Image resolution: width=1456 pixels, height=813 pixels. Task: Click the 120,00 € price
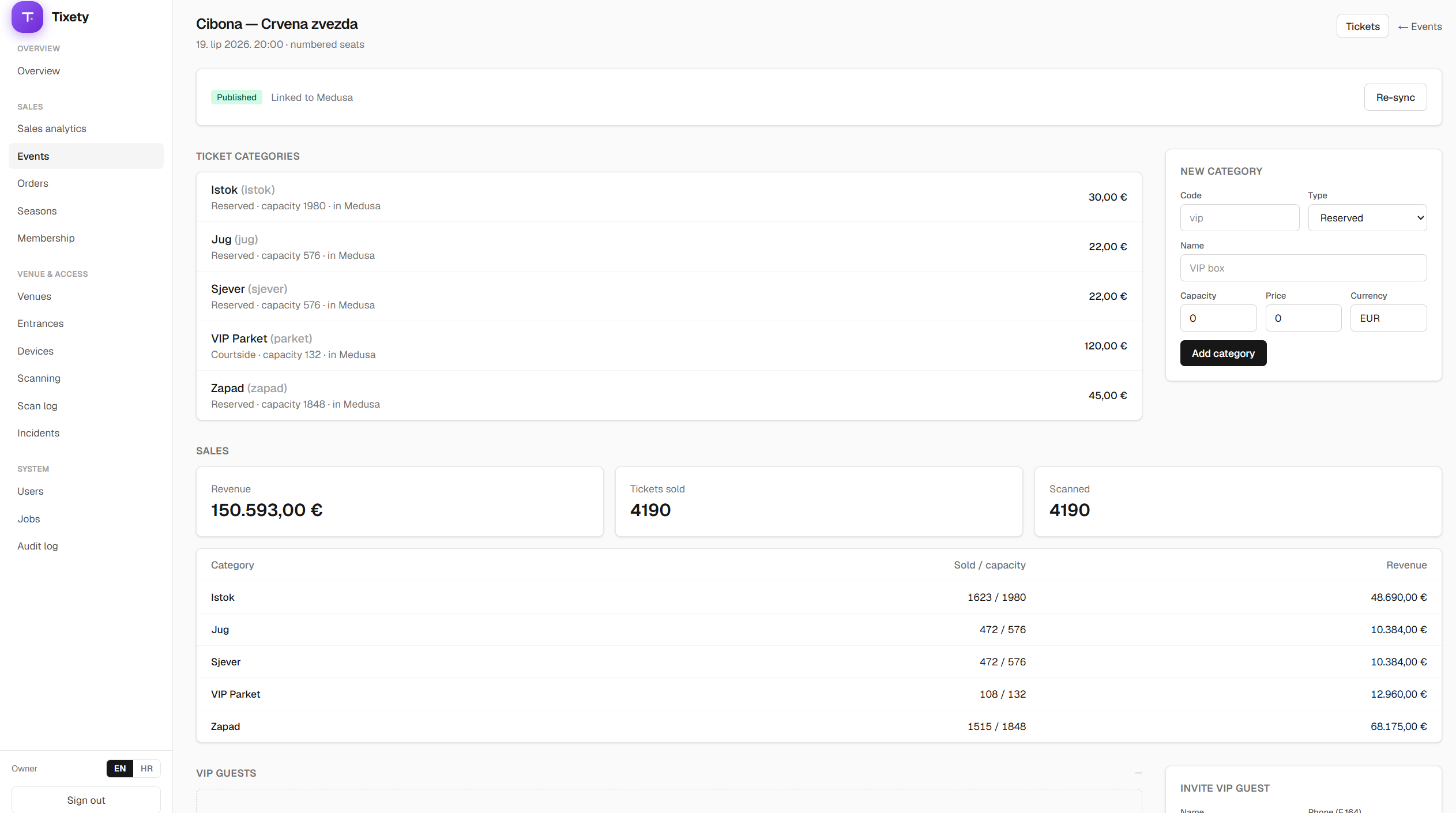(x=1105, y=346)
